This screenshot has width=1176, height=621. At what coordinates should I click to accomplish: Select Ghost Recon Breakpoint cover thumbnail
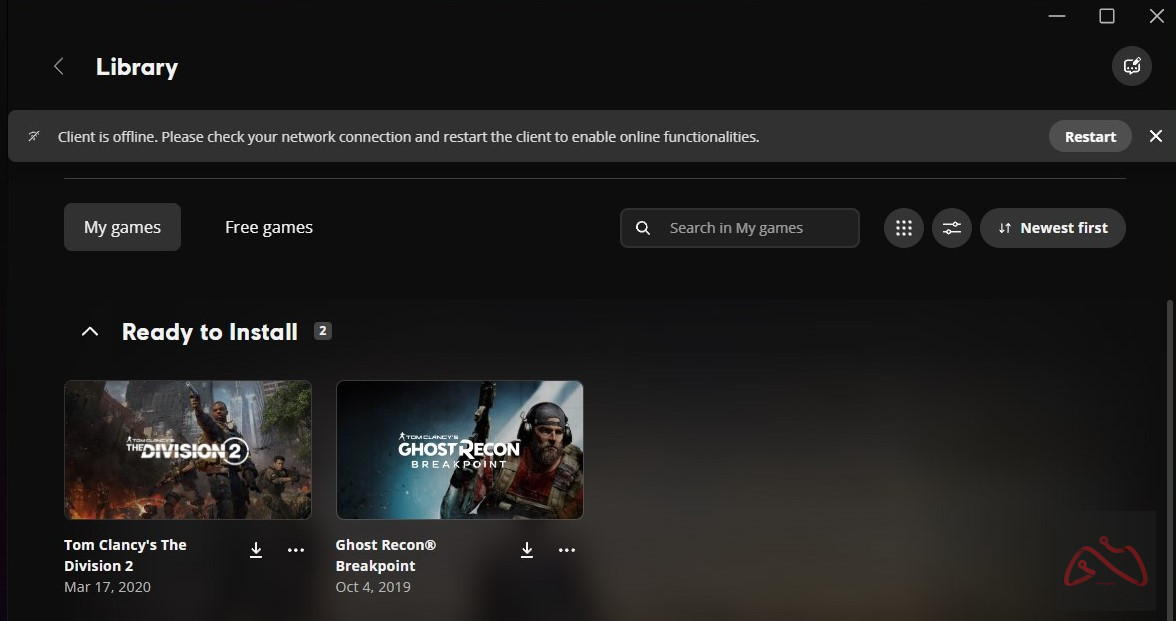tap(460, 450)
